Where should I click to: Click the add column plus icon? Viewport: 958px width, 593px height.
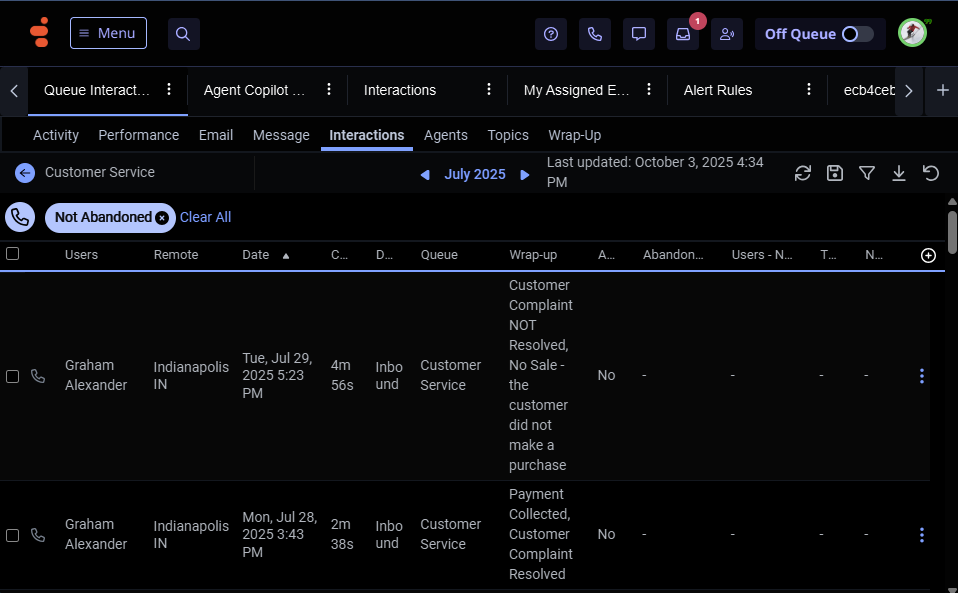point(928,255)
